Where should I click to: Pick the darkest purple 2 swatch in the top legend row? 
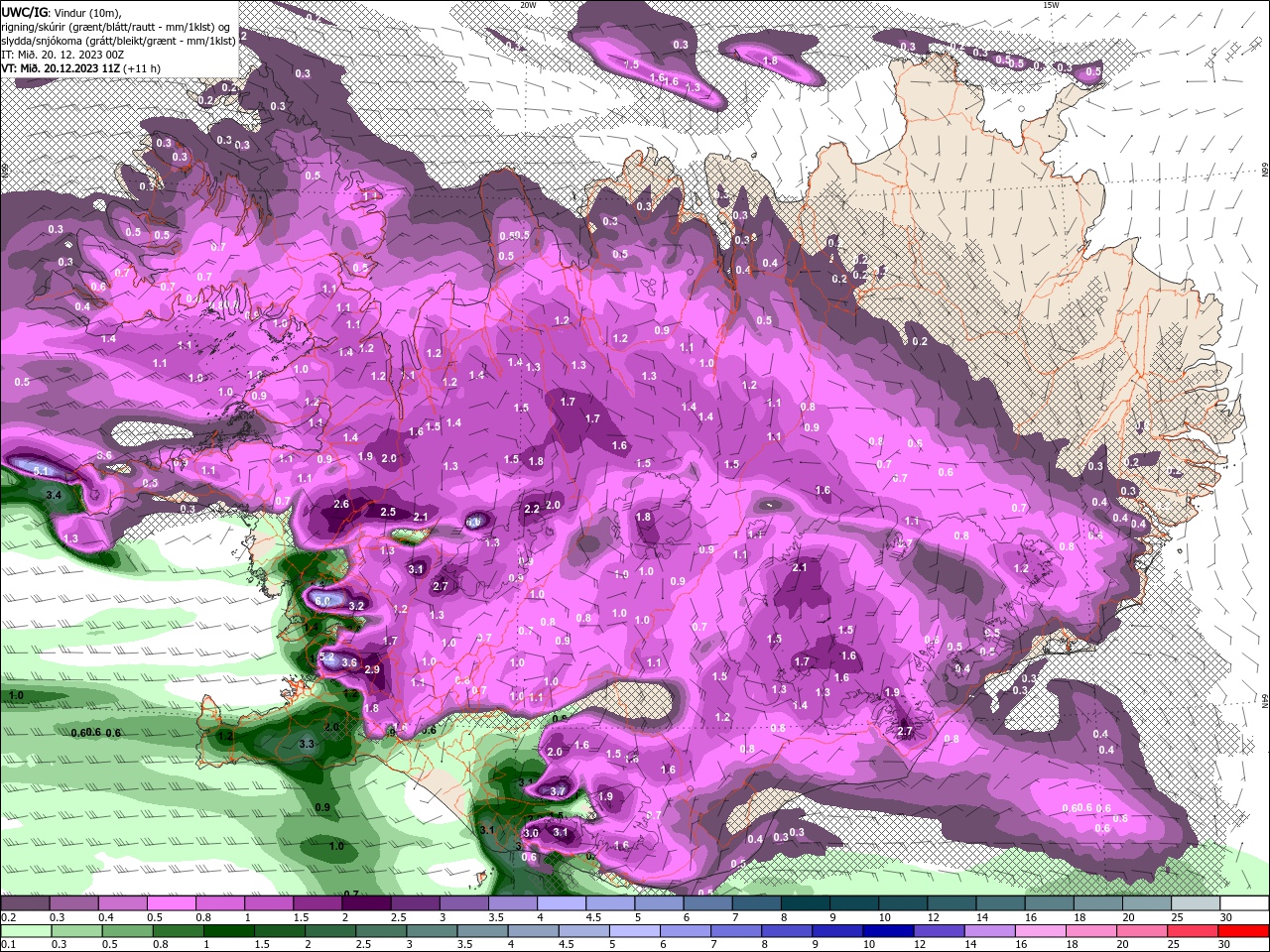[364, 903]
